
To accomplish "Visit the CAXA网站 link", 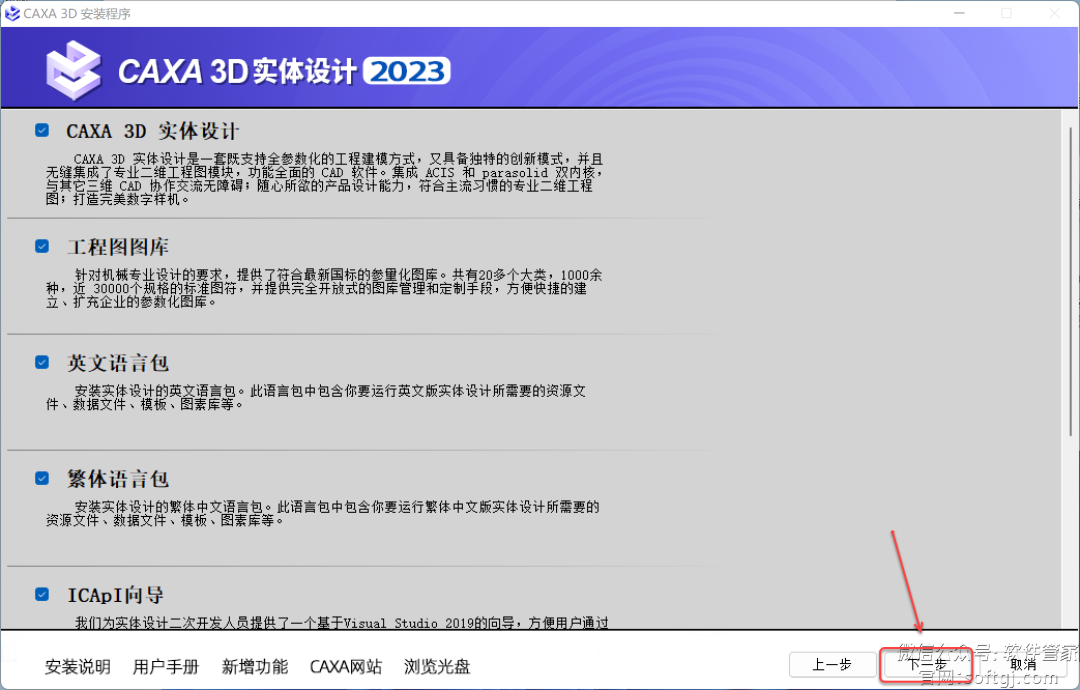I will 346,667.
